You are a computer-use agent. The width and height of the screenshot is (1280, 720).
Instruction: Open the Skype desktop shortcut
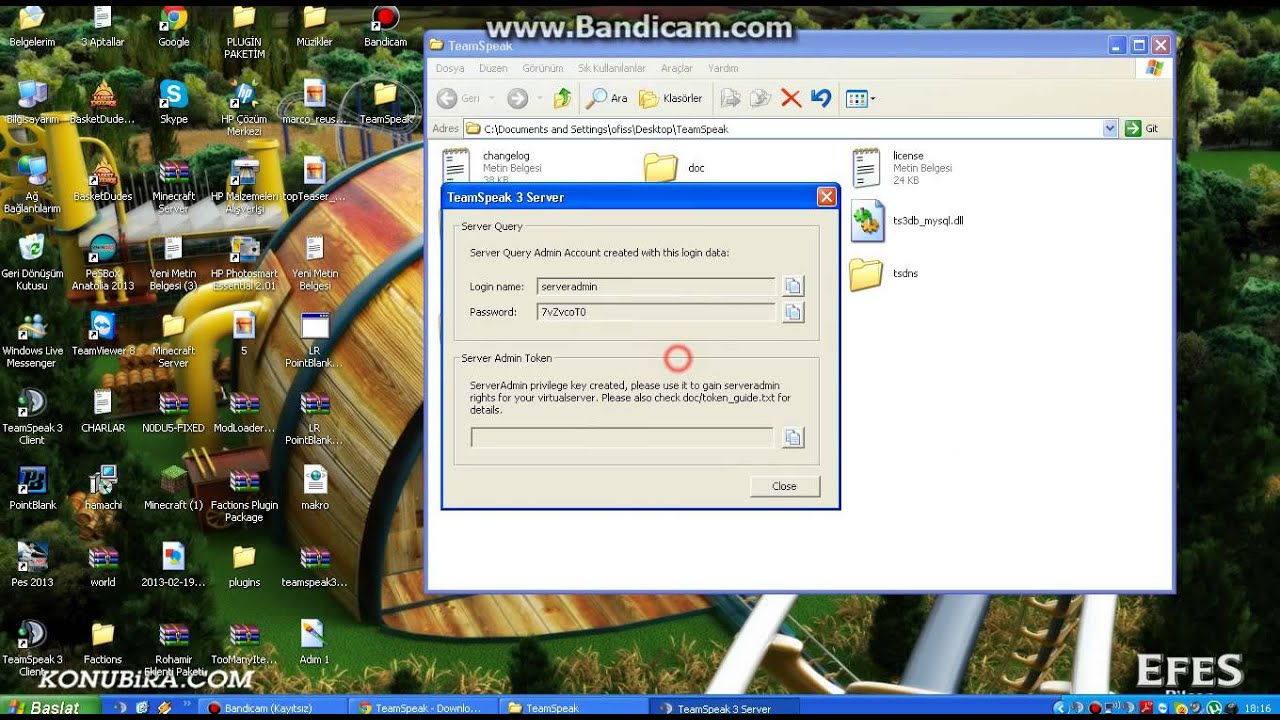pos(174,103)
